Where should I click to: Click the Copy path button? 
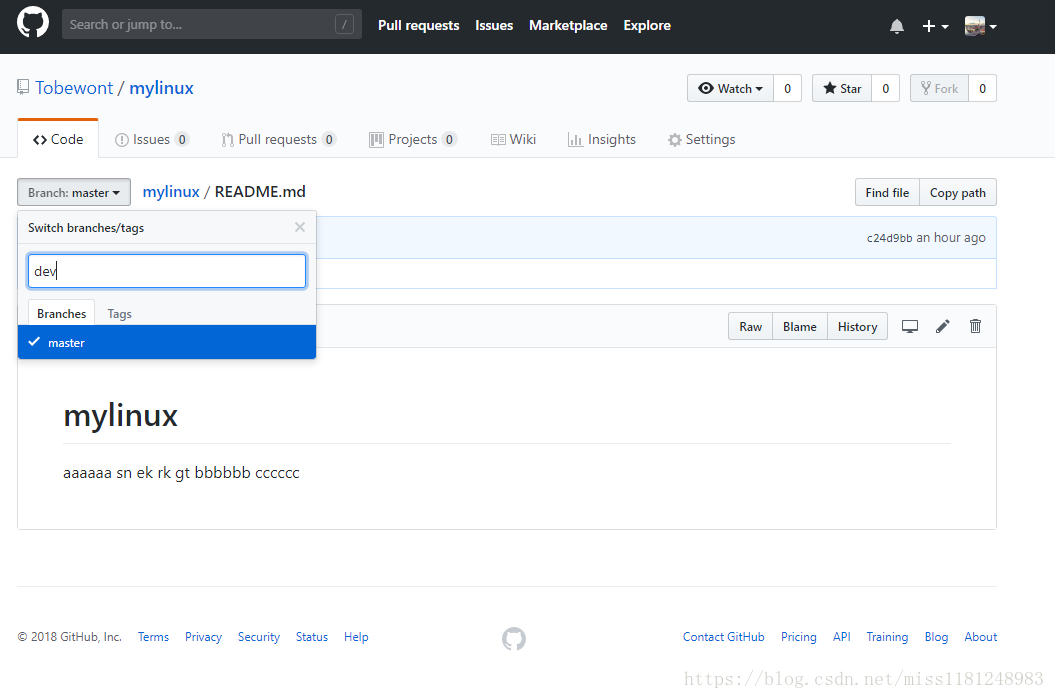(x=957, y=192)
